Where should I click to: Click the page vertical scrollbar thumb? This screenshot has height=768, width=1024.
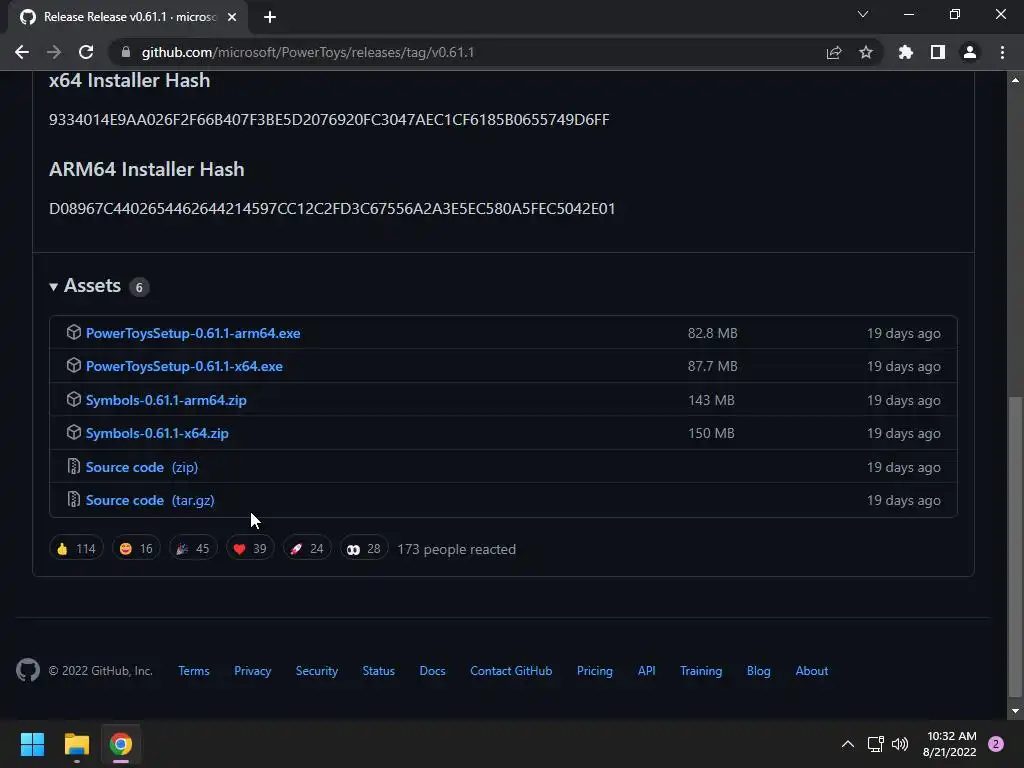(1015, 547)
